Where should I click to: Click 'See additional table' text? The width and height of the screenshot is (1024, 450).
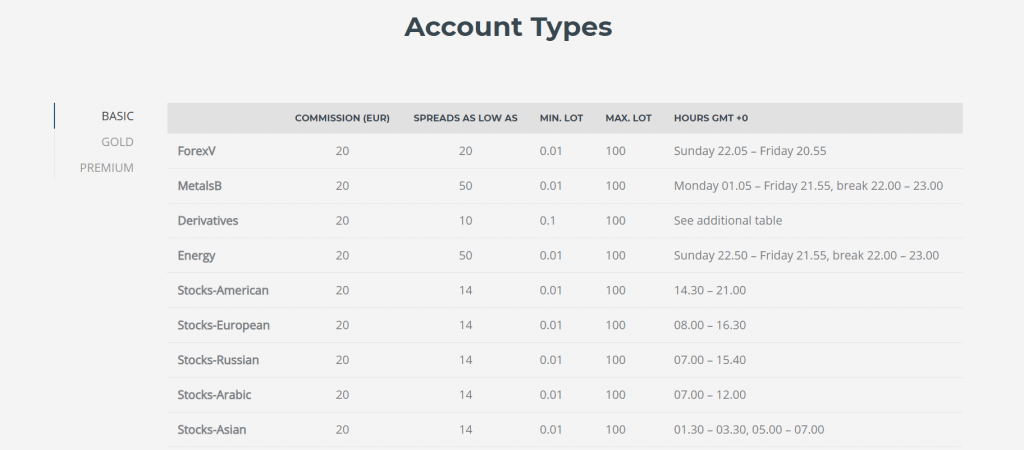click(x=728, y=221)
